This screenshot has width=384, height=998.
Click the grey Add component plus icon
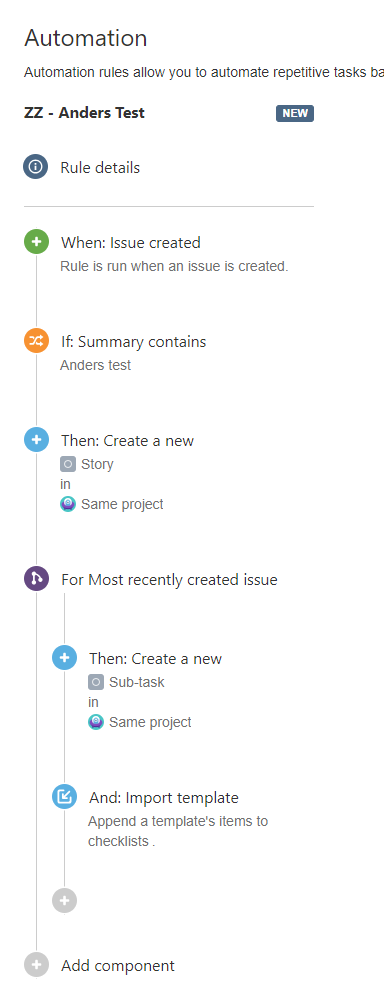pos(36,965)
